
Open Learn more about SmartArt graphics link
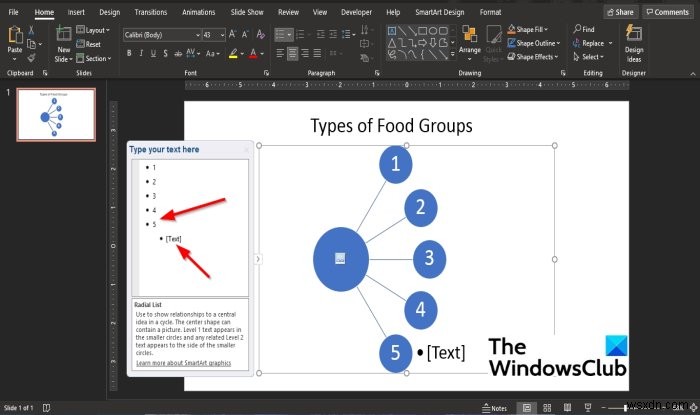183,363
